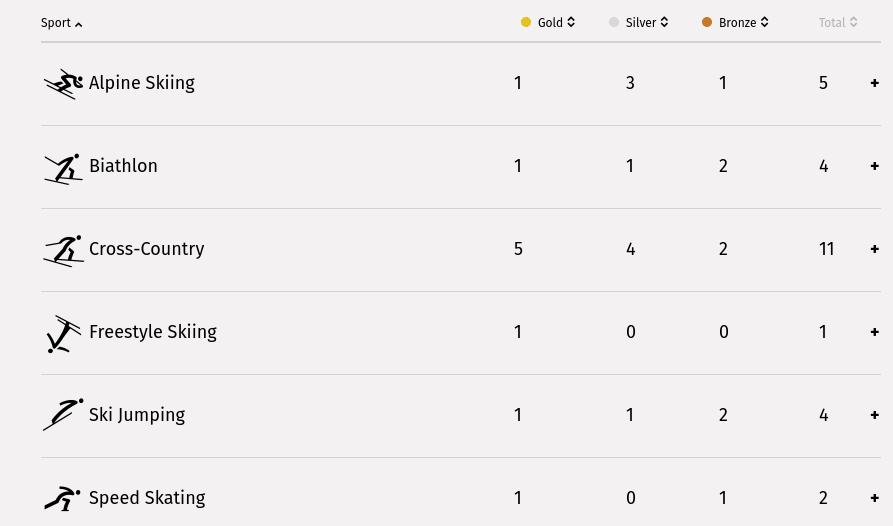The width and height of the screenshot is (893, 526).
Task: Expand the Biathlon row plus button
Action: pos(875,166)
